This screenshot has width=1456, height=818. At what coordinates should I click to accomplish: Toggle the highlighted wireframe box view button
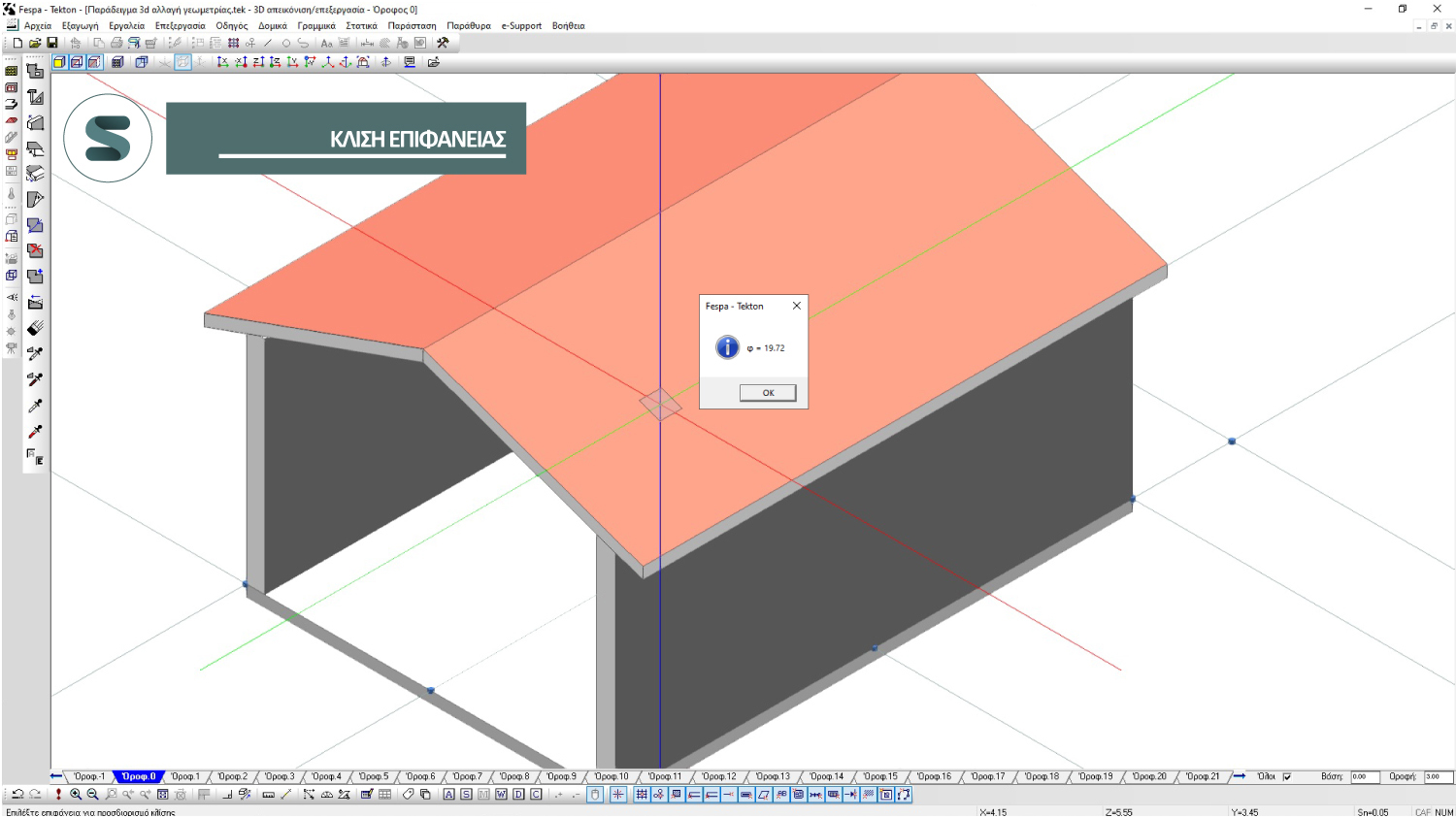(x=182, y=62)
